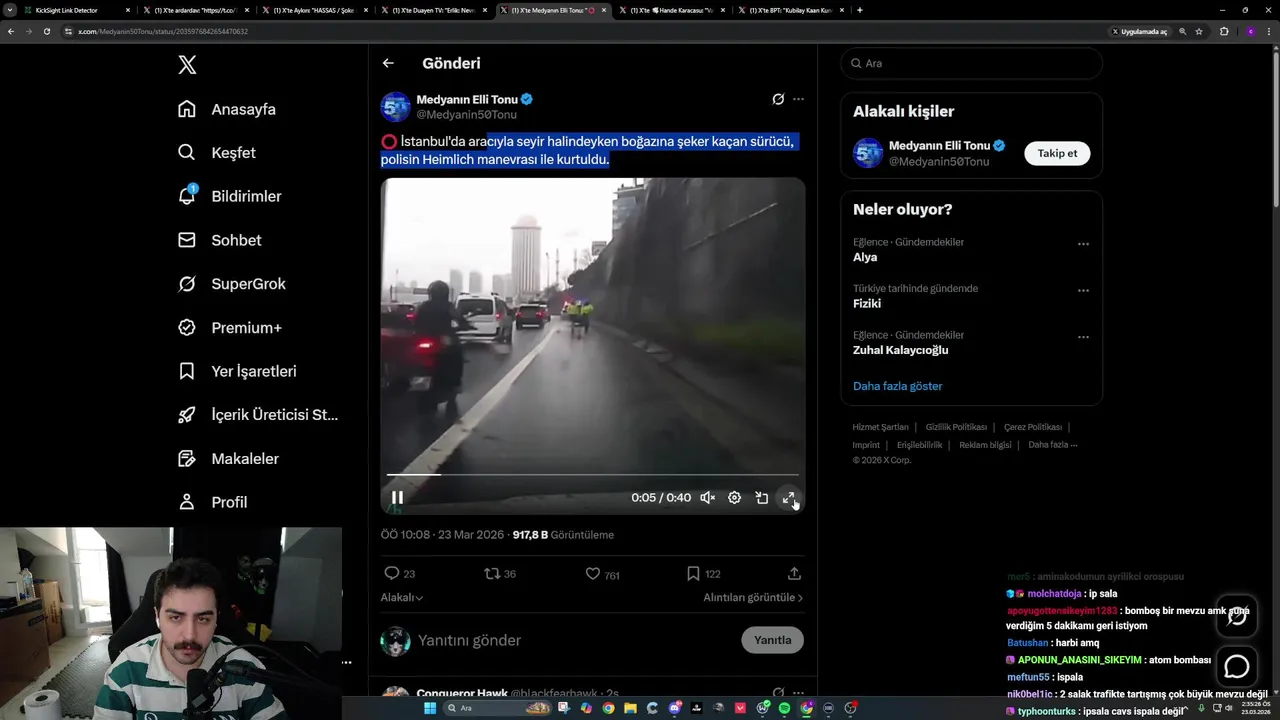Click the Yanıtla button
The width and height of the screenshot is (1280, 720).
772,640
